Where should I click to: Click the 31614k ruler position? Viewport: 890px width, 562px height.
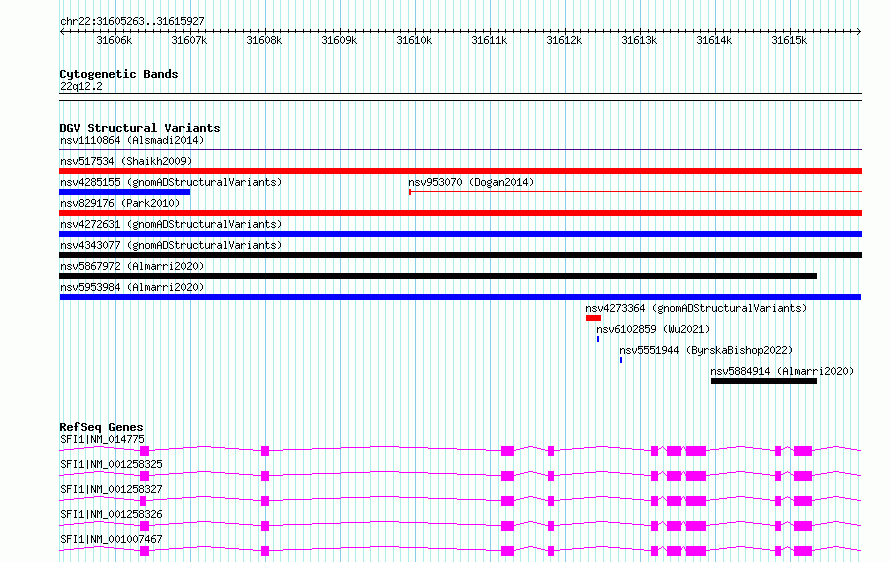pos(714,40)
